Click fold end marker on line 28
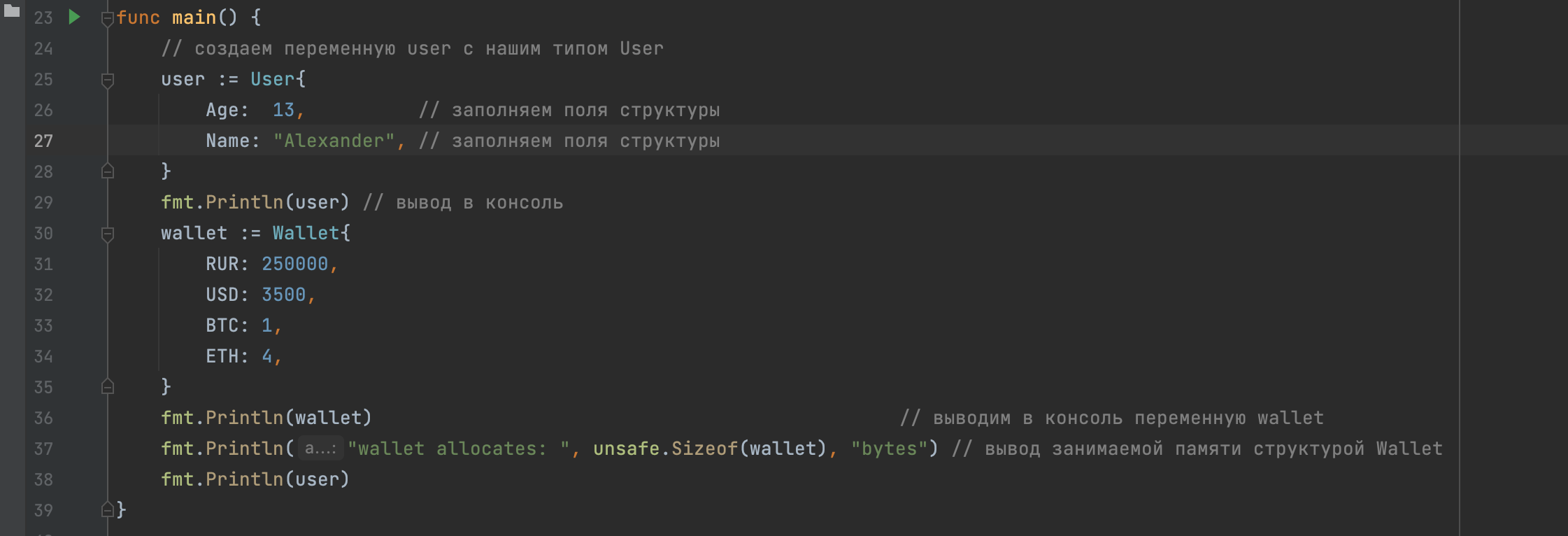The height and width of the screenshot is (536, 1568). point(108,171)
